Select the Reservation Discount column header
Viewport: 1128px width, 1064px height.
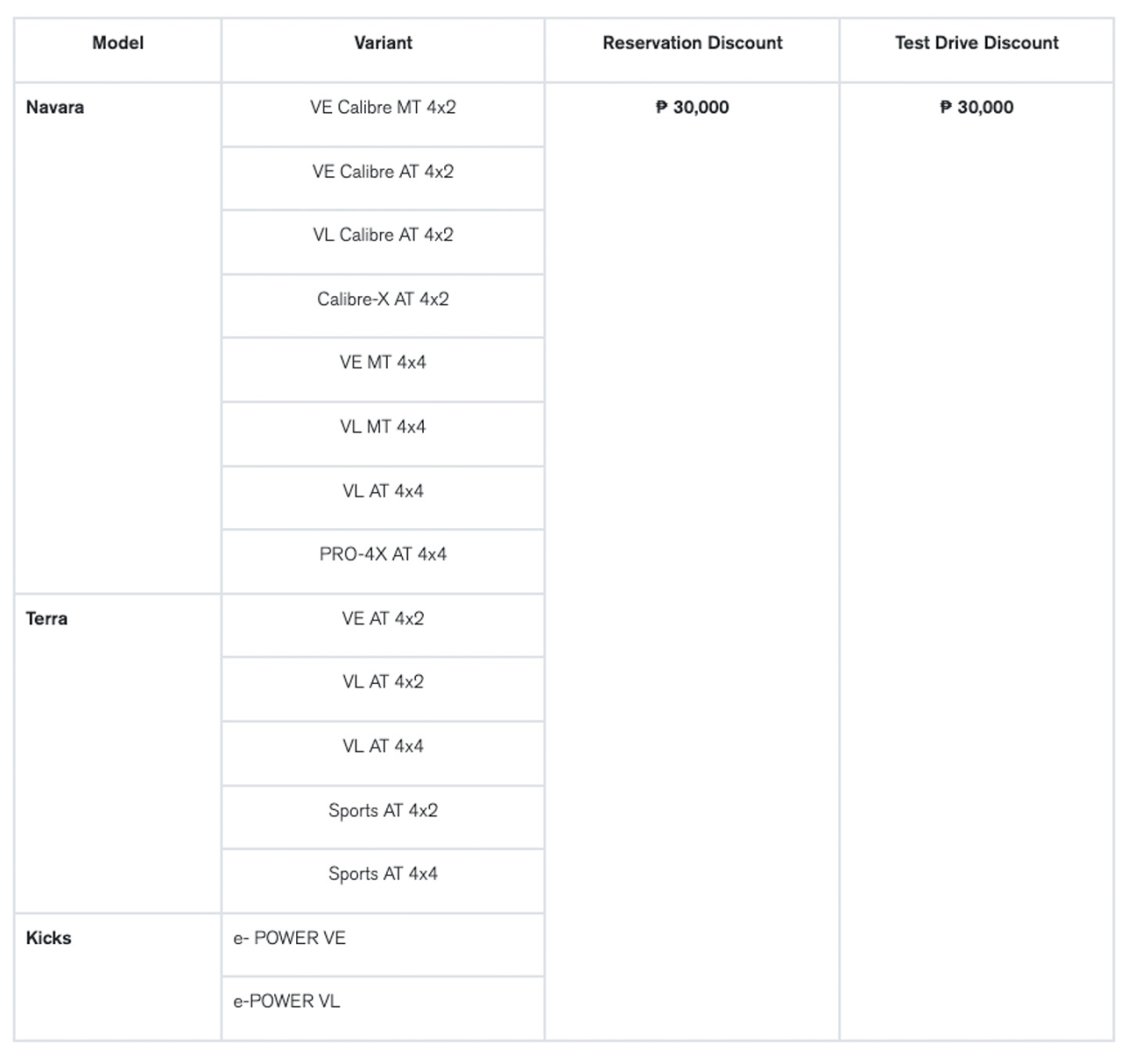tap(692, 43)
